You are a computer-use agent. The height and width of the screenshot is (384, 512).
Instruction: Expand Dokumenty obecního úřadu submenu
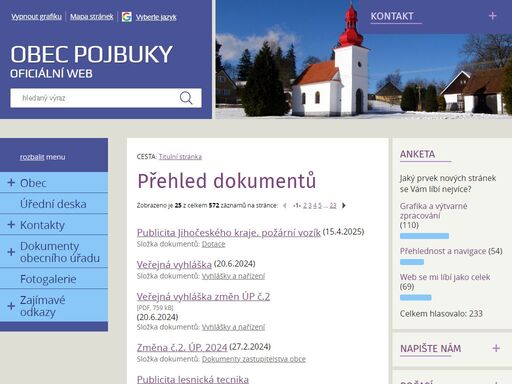pos(11,252)
